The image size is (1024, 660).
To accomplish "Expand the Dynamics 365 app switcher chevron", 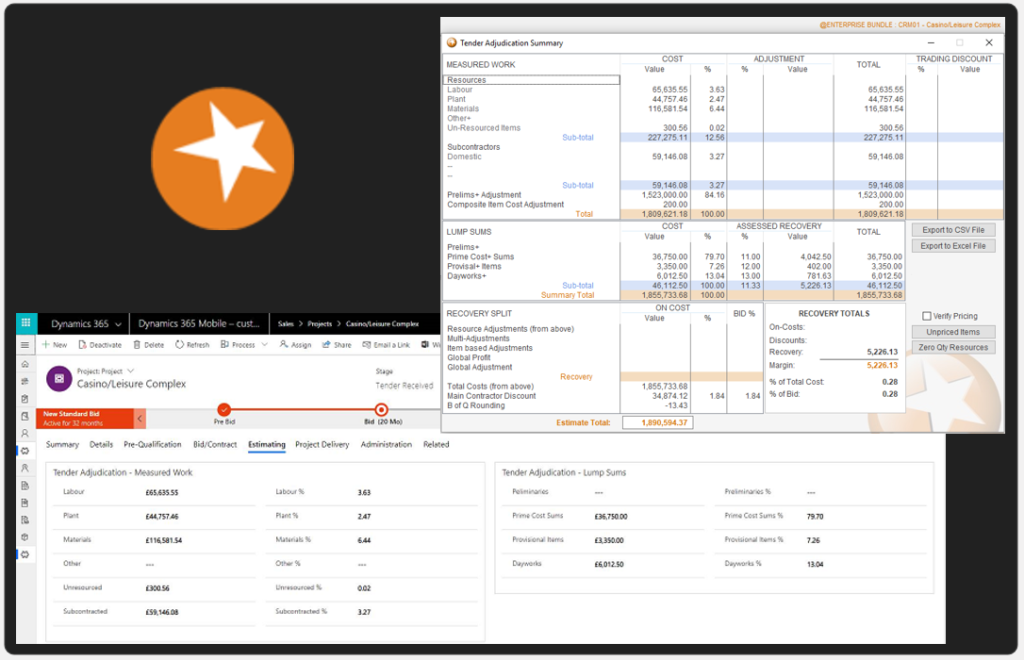I will pos(118,324).
